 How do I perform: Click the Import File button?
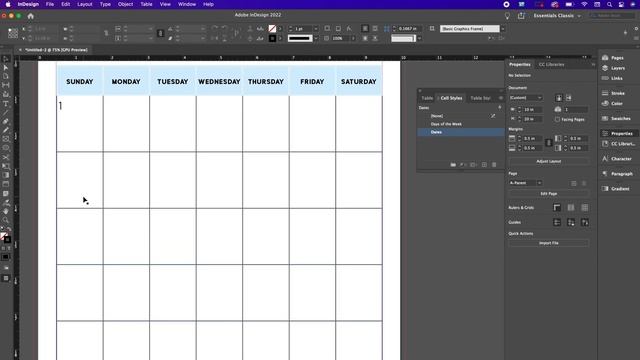coord(549,243)
